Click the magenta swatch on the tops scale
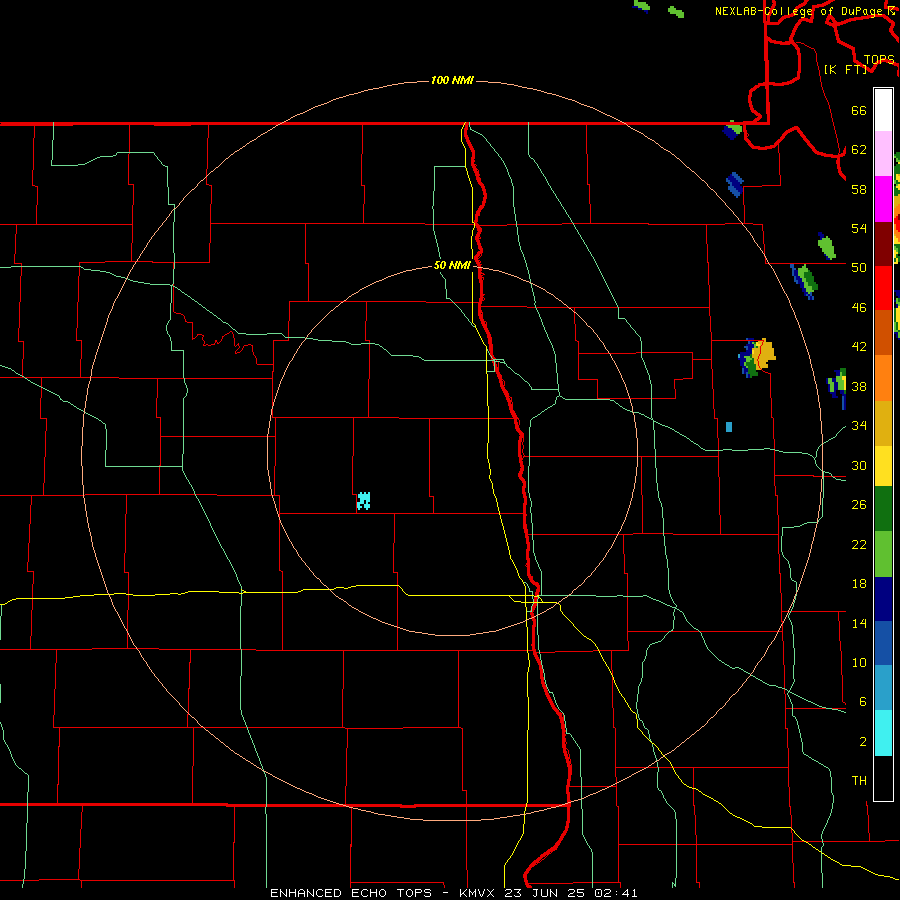 (x=883, y=199)
